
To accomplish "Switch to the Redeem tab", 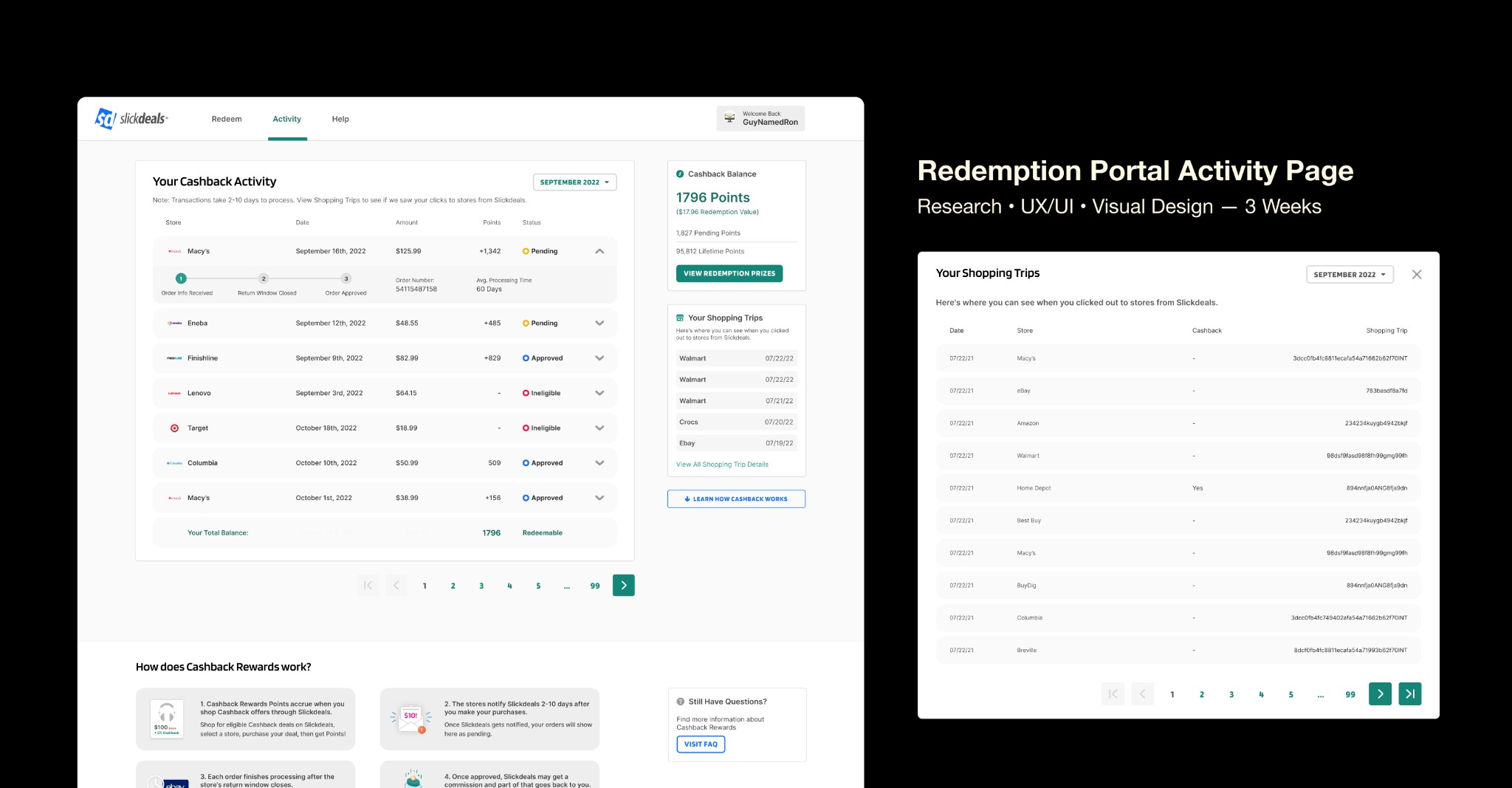I will click(x=227, y=118).
